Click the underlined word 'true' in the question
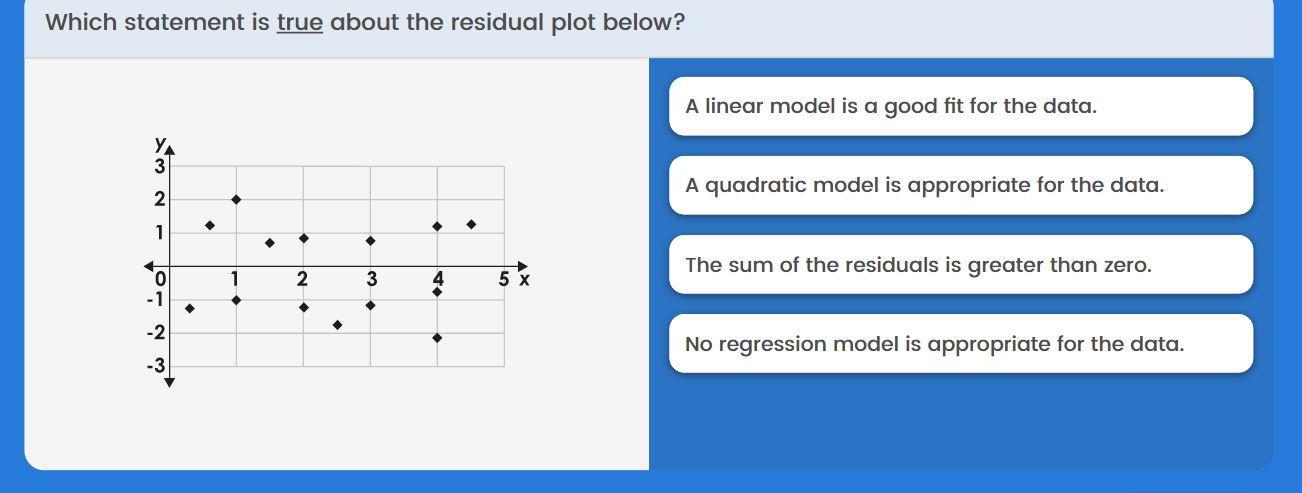 (x=299, y=22)
